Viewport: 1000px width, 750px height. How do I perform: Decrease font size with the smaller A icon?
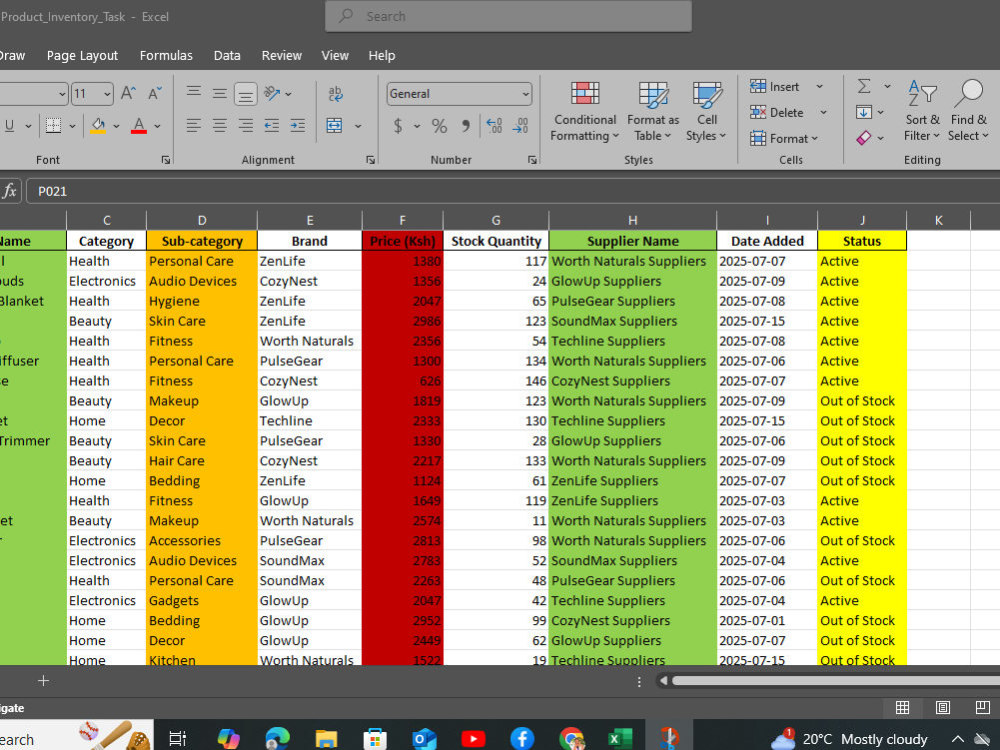[155, 94]
